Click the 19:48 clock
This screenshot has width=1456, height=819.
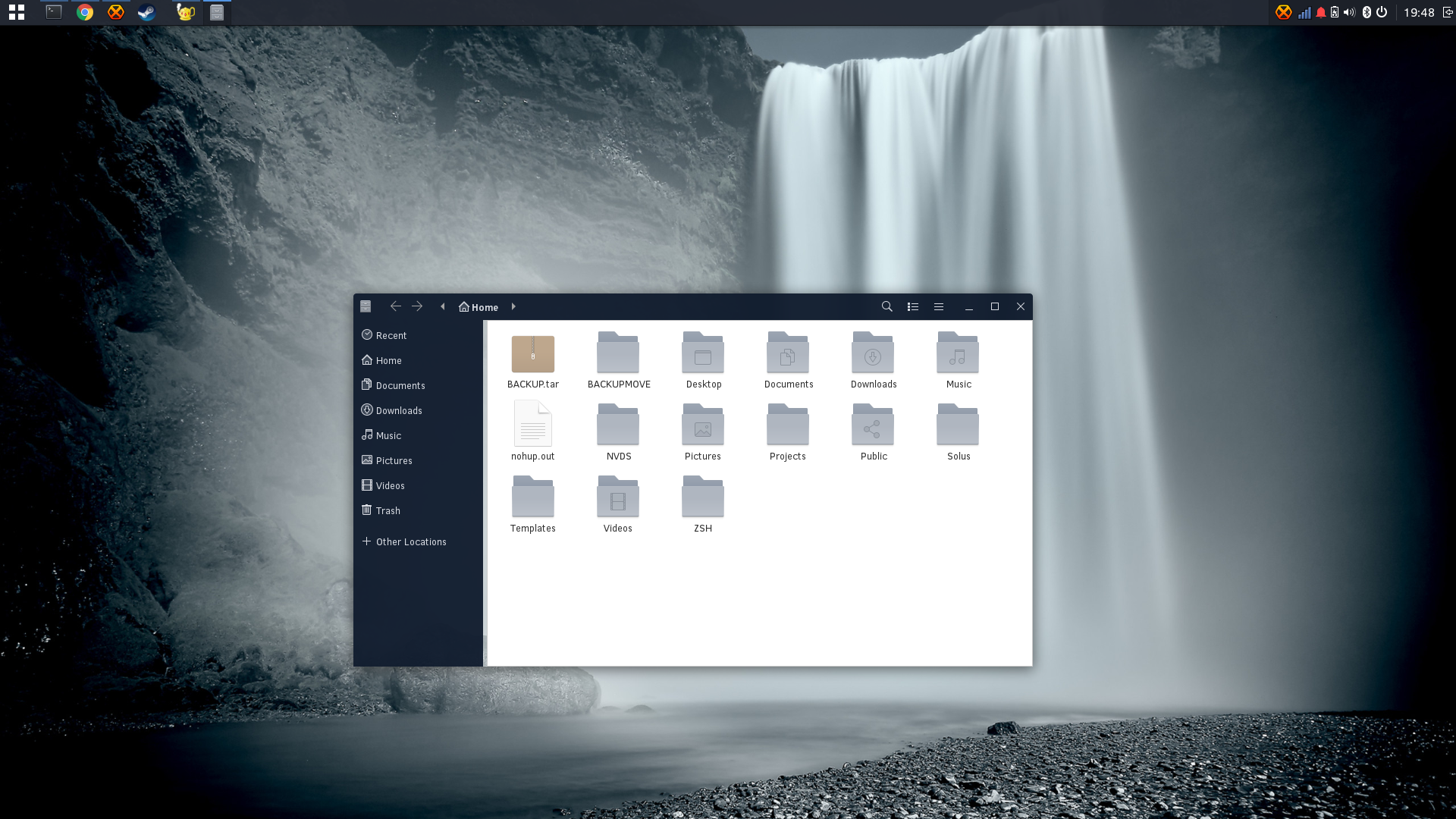pyautogui.click(x=1419, y=12)
